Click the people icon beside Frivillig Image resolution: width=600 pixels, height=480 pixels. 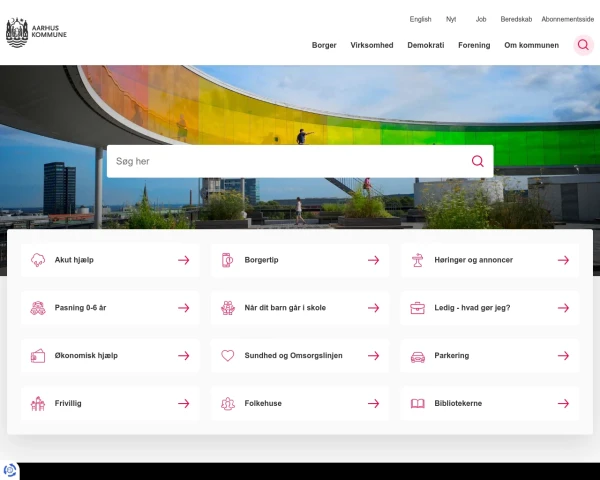pos(38,403)
